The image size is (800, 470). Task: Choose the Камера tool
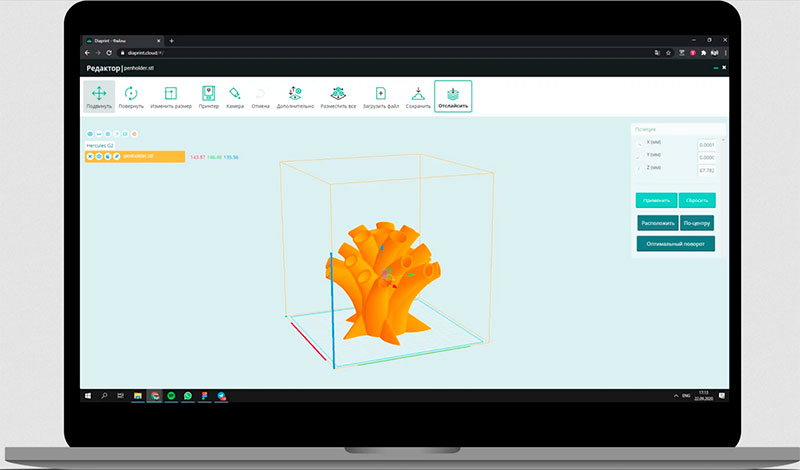tap(235, 96)
